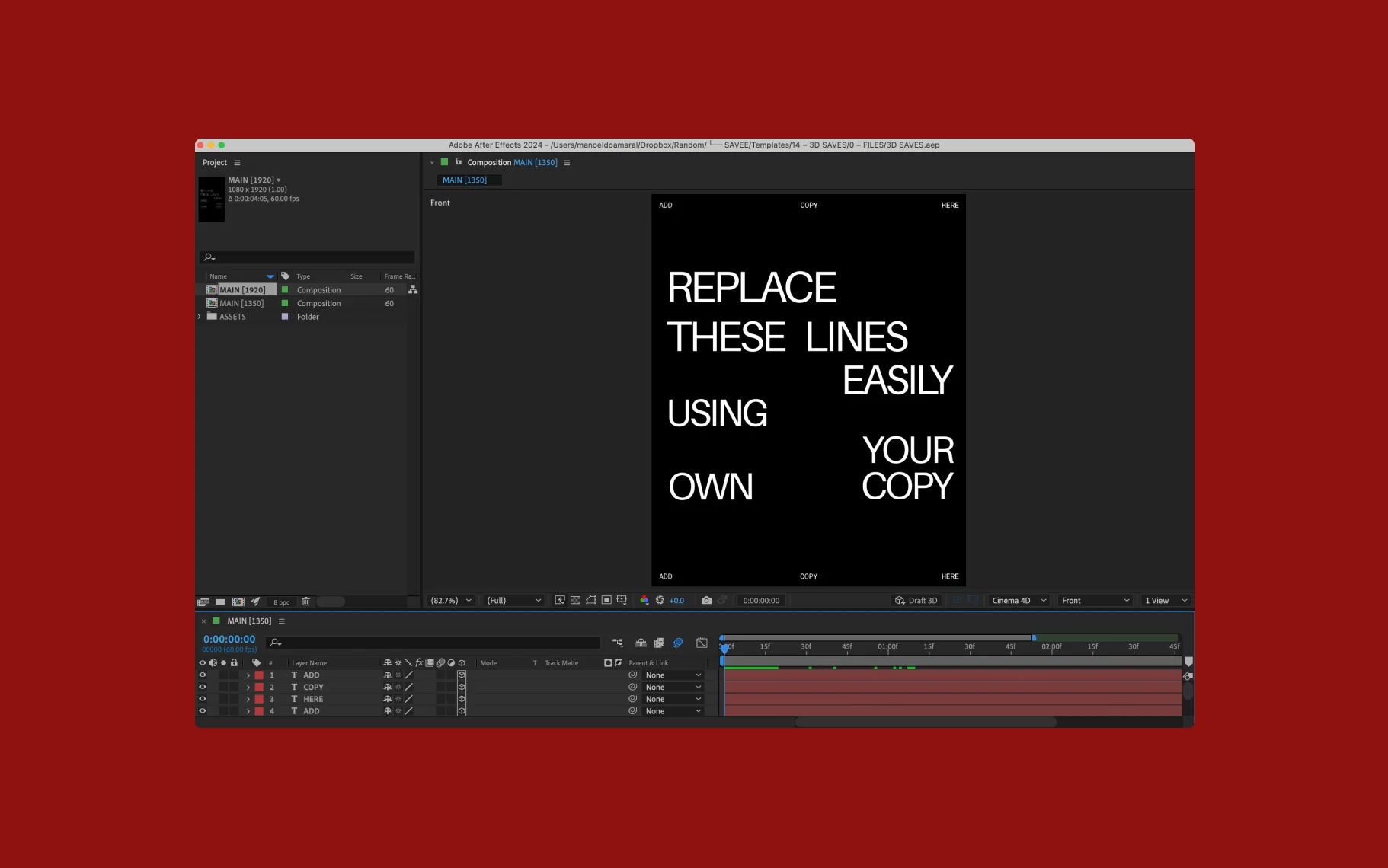
Task: Expand the ASSETS folder in Project panel
Action: tap(200, 317)
